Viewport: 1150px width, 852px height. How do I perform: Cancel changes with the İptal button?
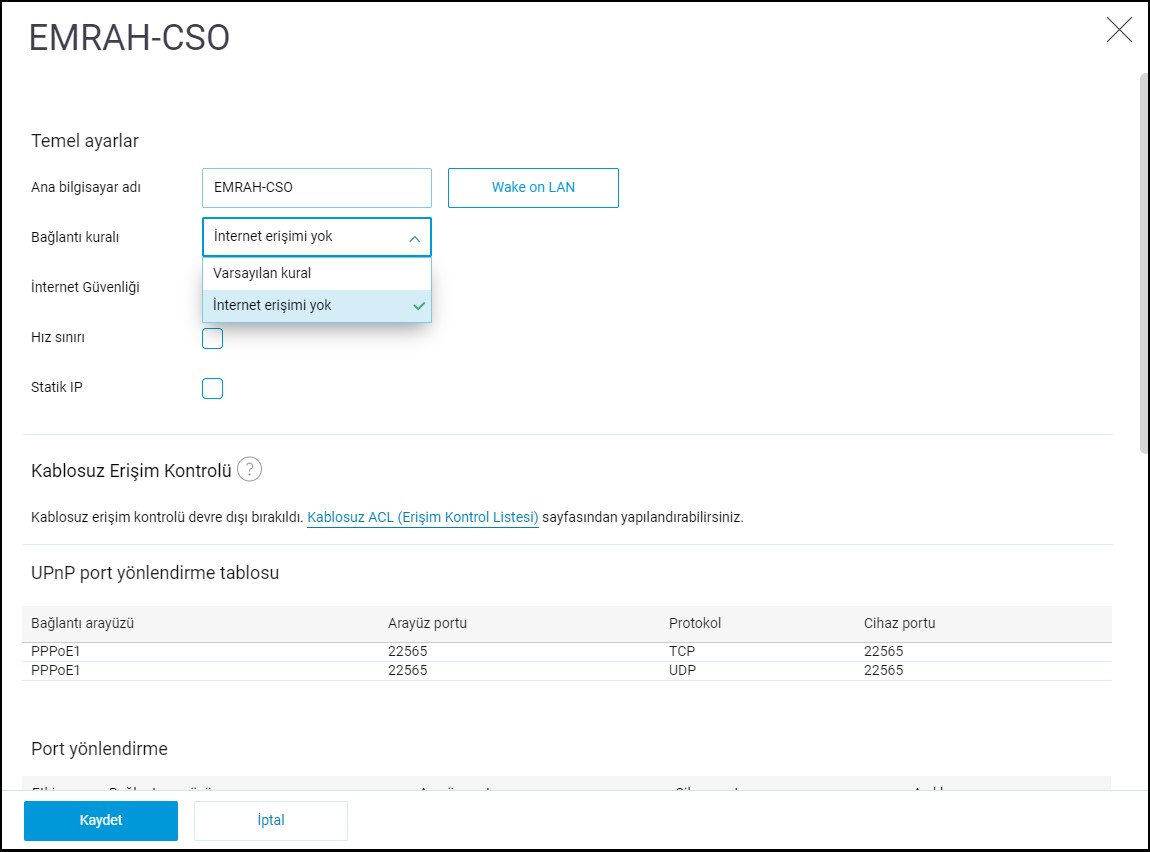point(271,820)
